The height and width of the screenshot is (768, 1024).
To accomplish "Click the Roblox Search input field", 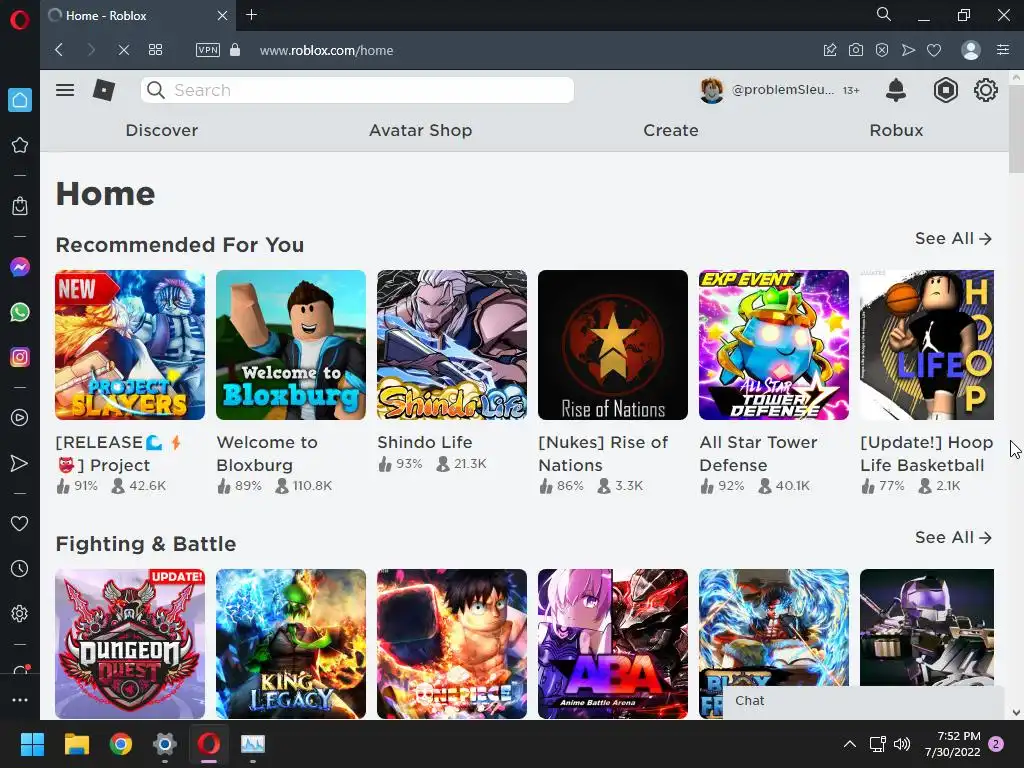I will (x=357, y=90).
